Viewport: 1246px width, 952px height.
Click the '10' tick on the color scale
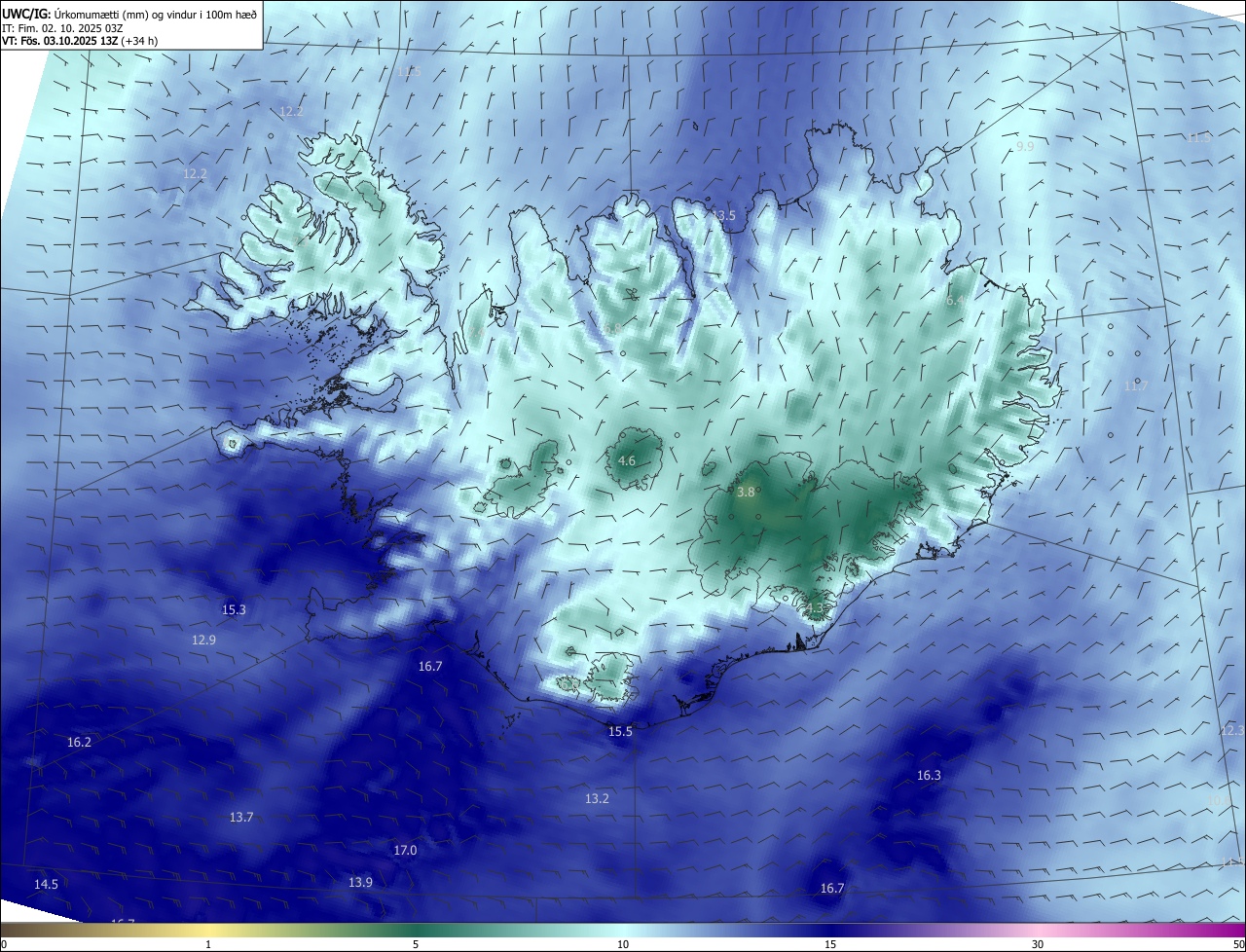623,944
